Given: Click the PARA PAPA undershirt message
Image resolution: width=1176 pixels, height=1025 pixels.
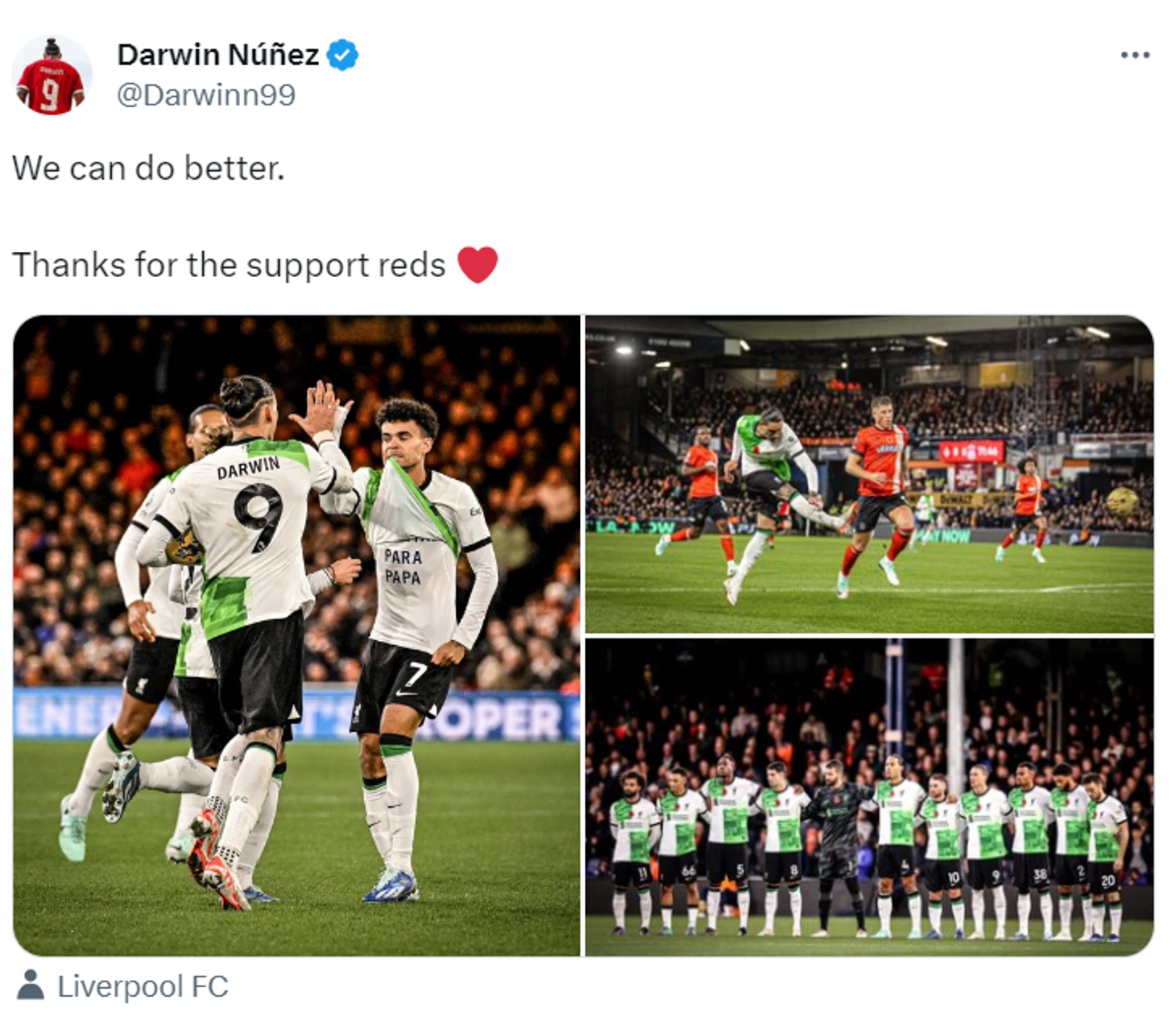Looking at the screenshot, I should point(402,566).
